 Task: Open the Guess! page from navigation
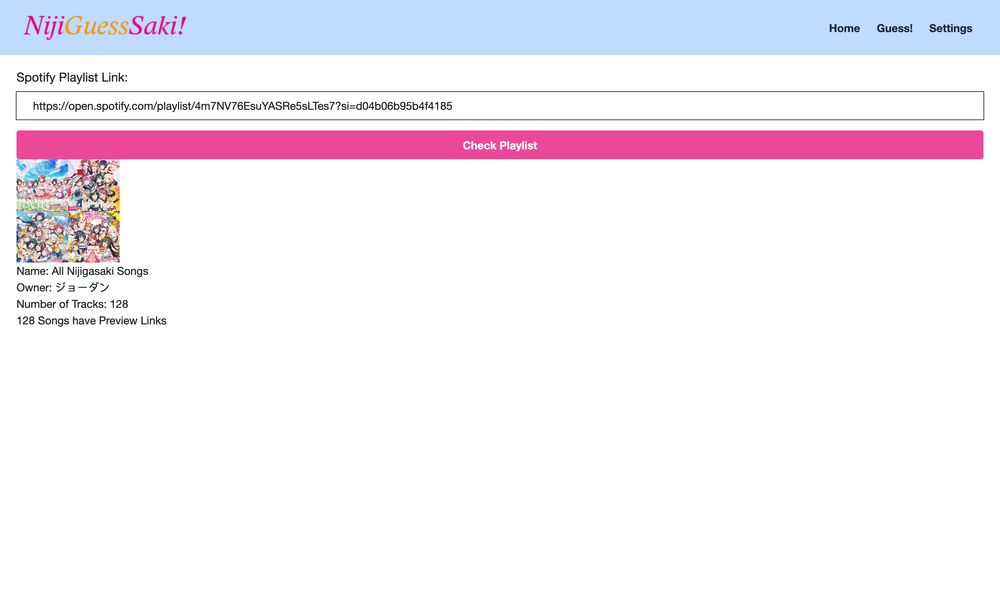point(894,28)
